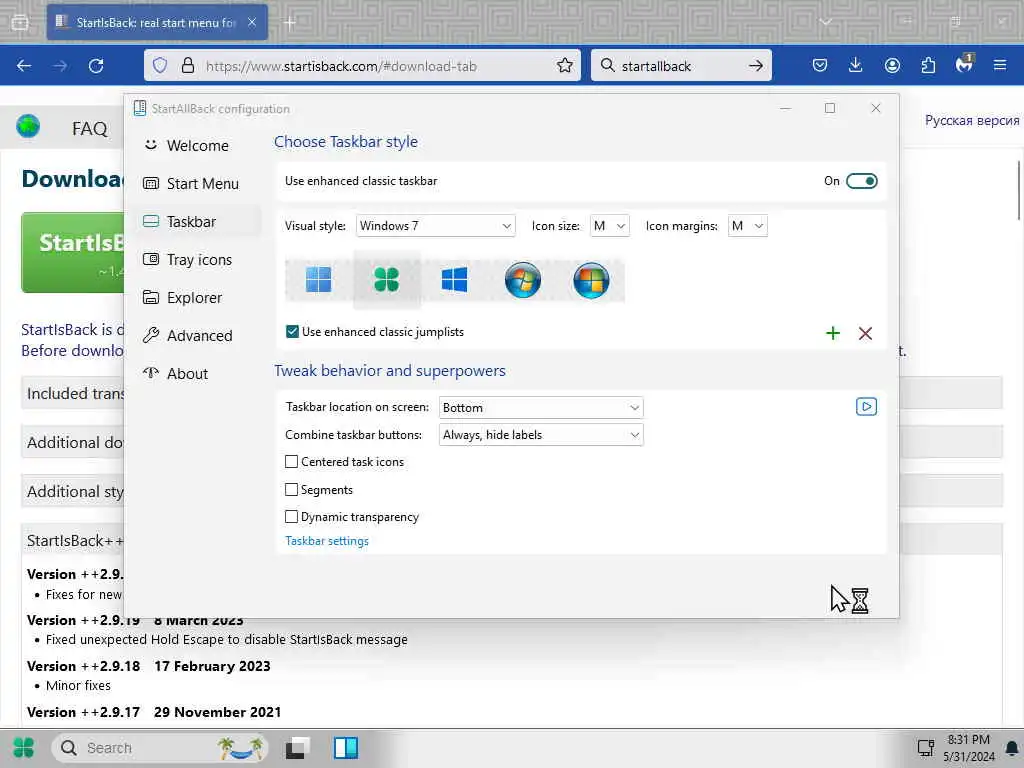The height and width of the screenshot is (768, 1024).
Task: Click the Firefox View icon beside tabs
Action: pyautogui.click(x=20, y=22)
